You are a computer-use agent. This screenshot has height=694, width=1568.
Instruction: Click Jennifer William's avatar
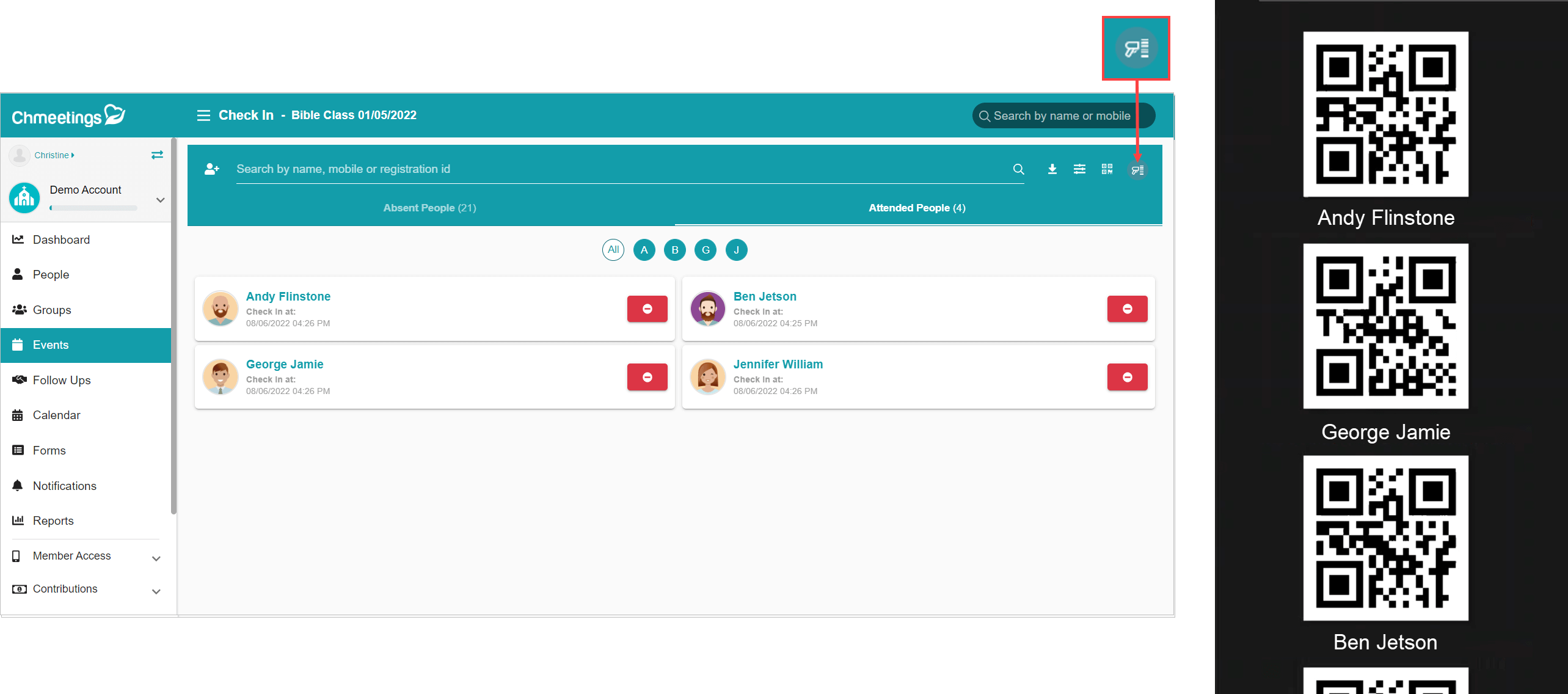click(708, 377)
